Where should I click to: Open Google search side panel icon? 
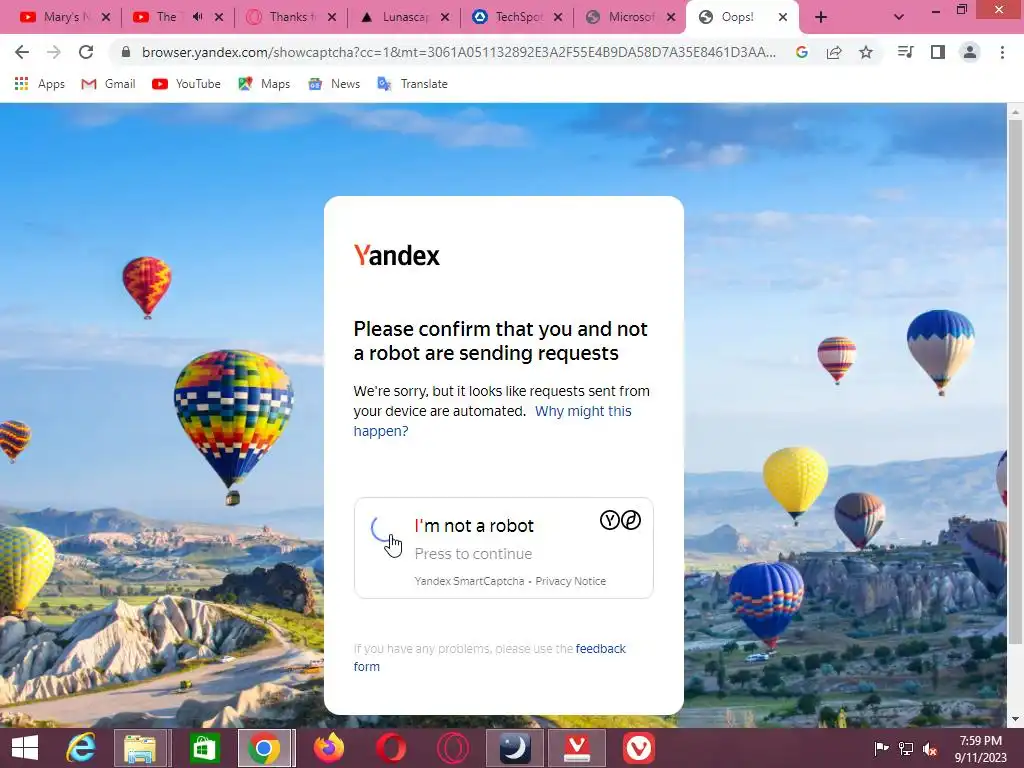pos(802,52)
